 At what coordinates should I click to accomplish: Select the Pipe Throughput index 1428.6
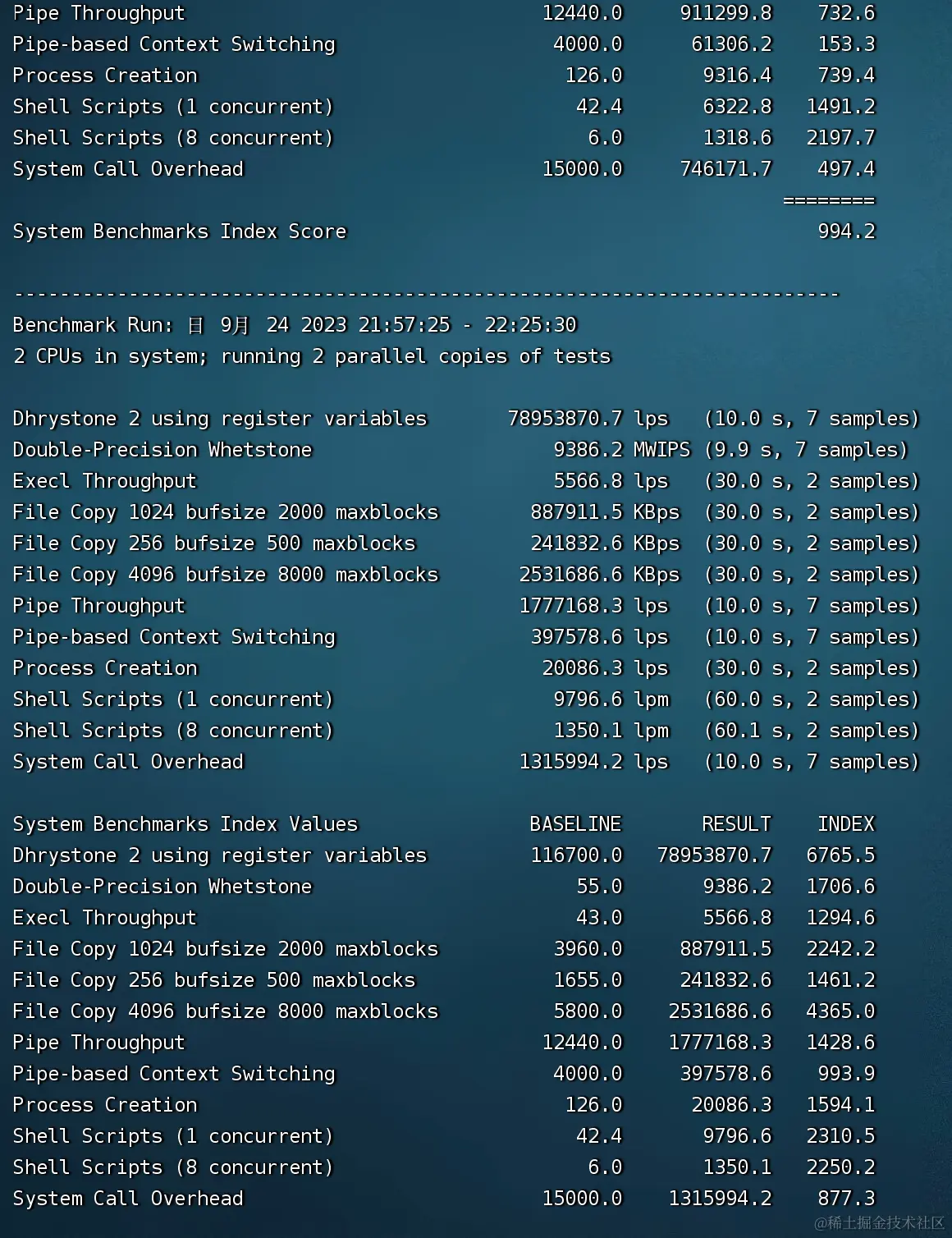(840, 1043)
